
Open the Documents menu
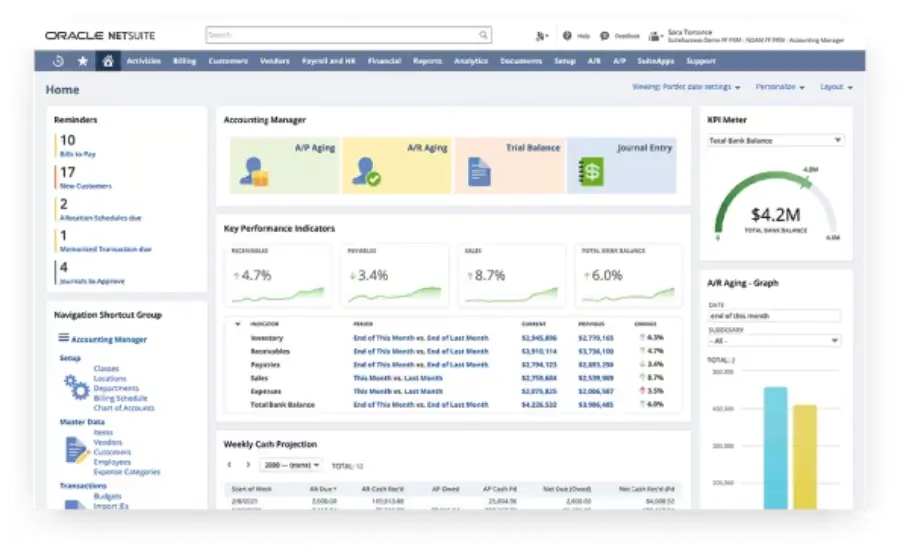click(x=521, y=61)
